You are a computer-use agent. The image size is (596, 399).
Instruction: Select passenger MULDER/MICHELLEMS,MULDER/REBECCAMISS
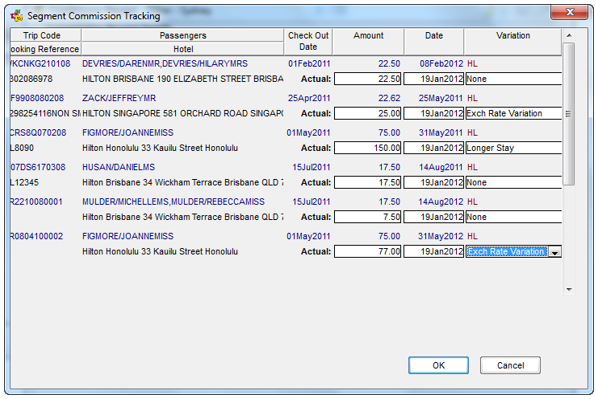(173, 202)
